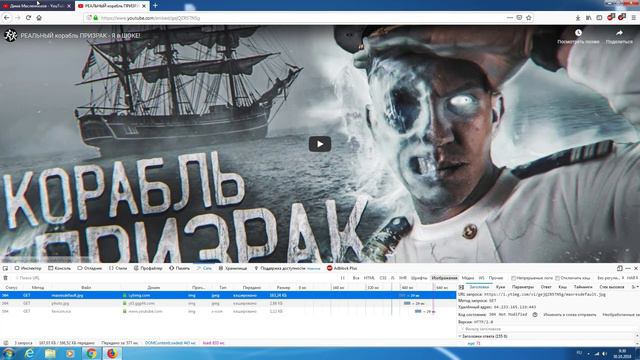Enable Отключить кэш checkbox
The width and height of the screenshot is (640, 360).
[x=557, y=278]
